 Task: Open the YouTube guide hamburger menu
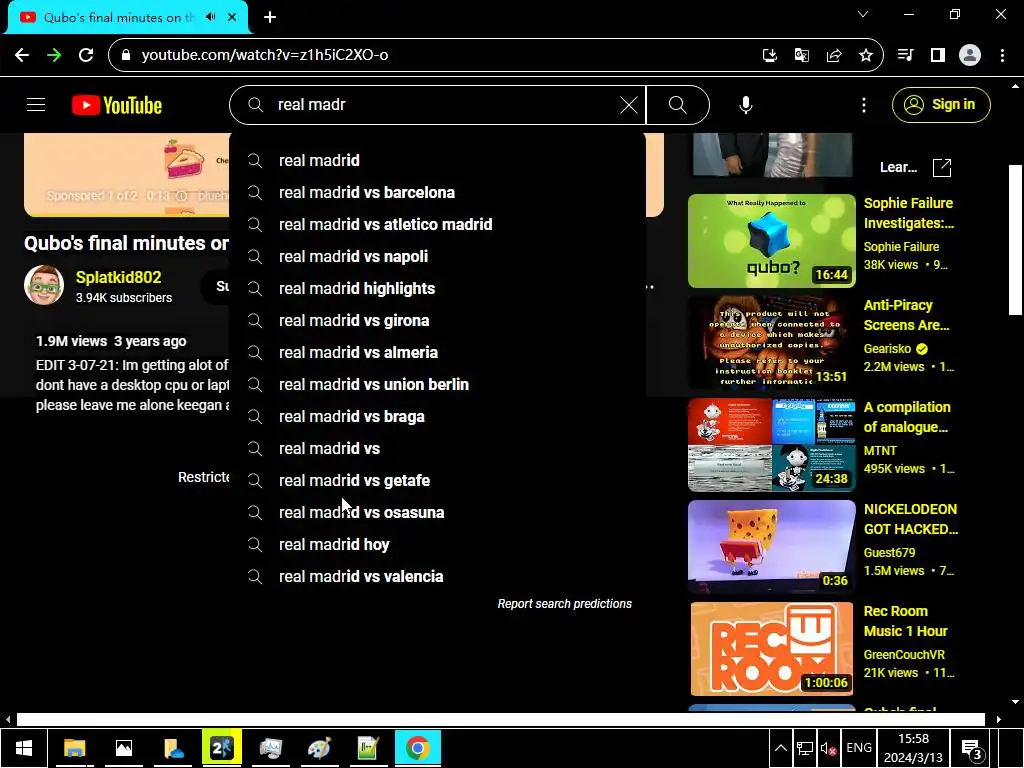tap(36, 104)
